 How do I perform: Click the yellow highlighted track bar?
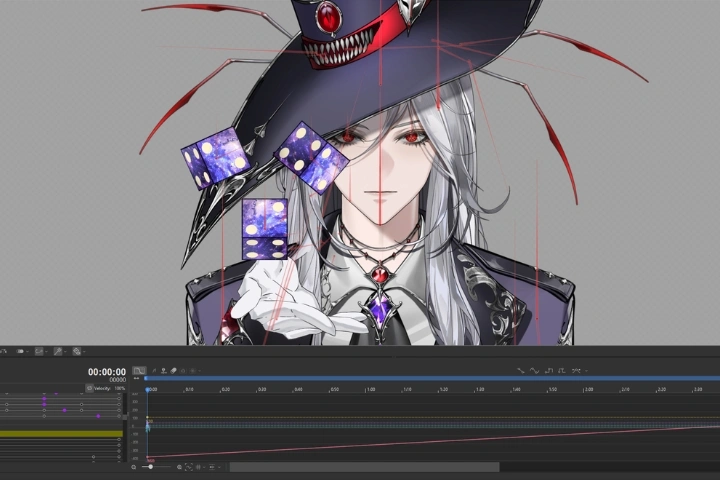pos(62,434)
